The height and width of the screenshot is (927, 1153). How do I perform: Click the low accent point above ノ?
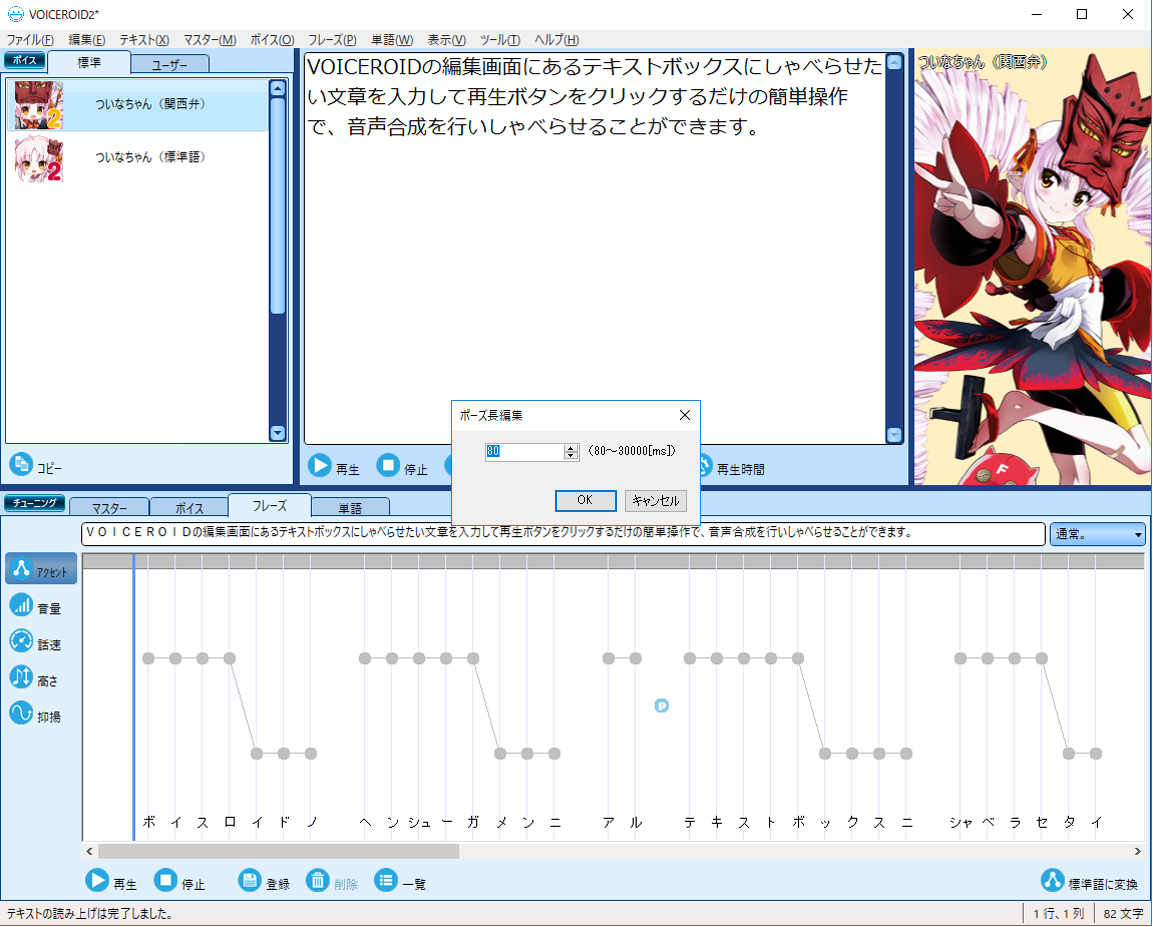(x=311, y=754)
